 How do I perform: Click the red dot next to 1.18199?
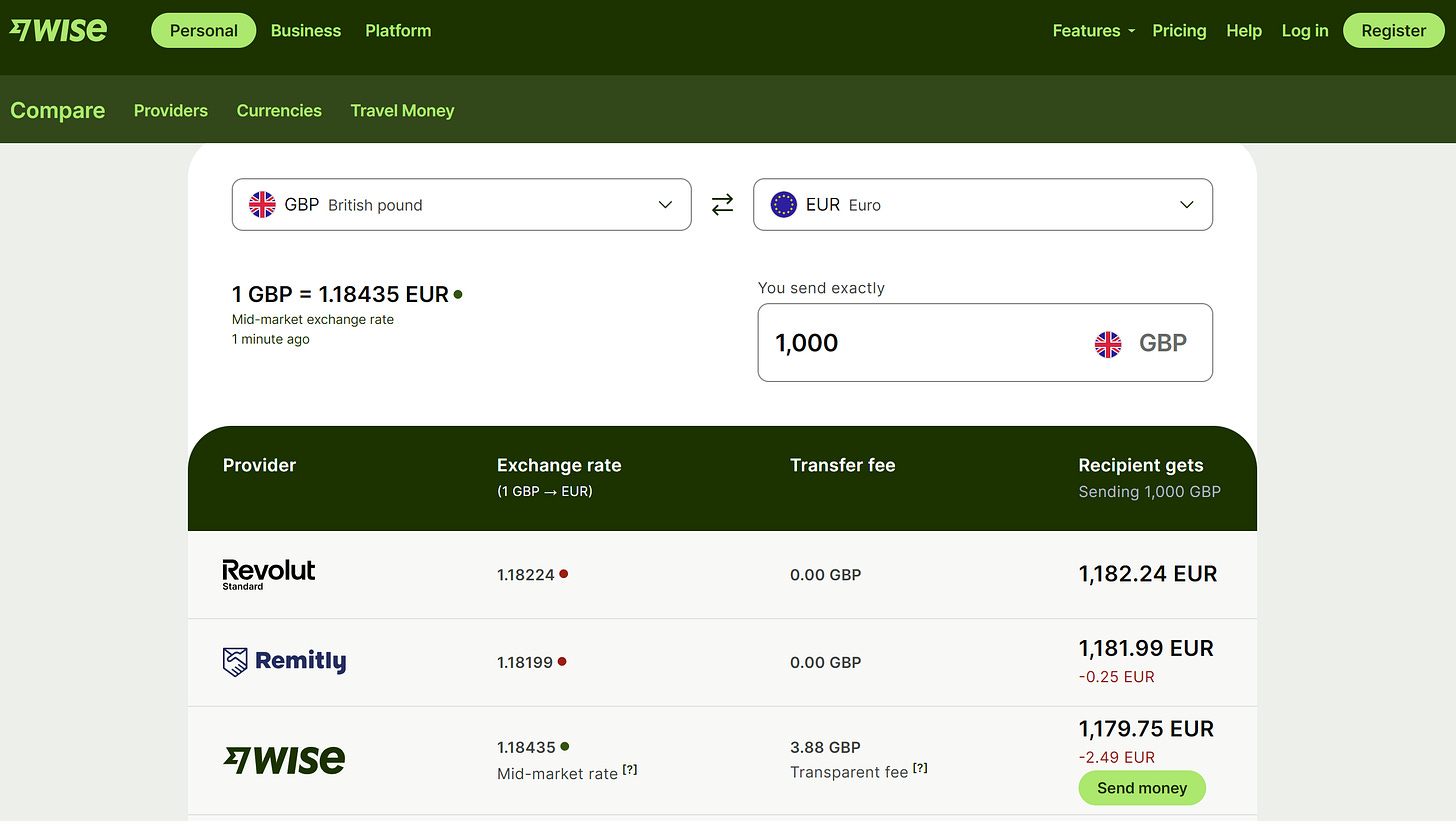click(x=562, y=661)
